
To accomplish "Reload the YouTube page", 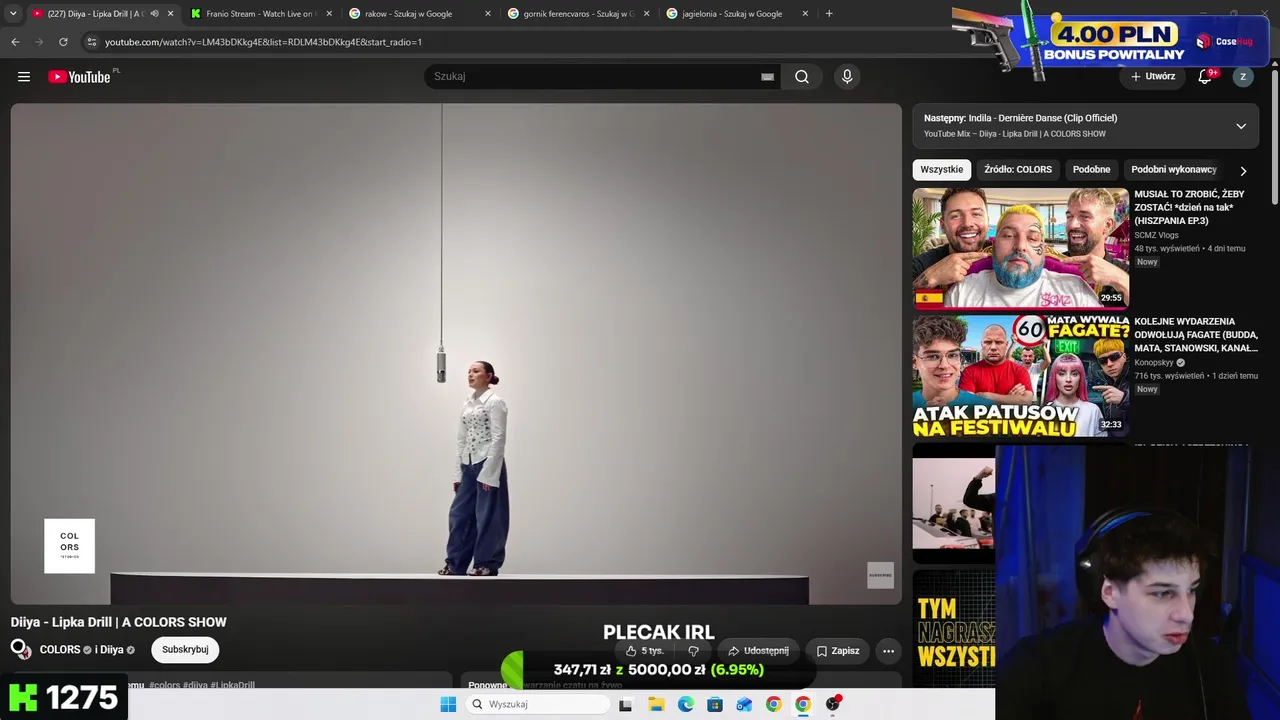I will click(x=63, y=42).
